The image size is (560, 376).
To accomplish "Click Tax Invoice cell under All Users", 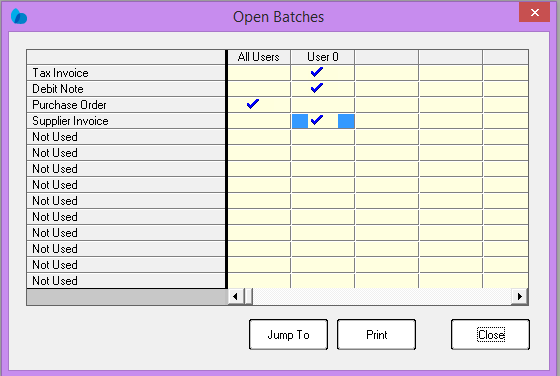I will (x=259, y=73).
